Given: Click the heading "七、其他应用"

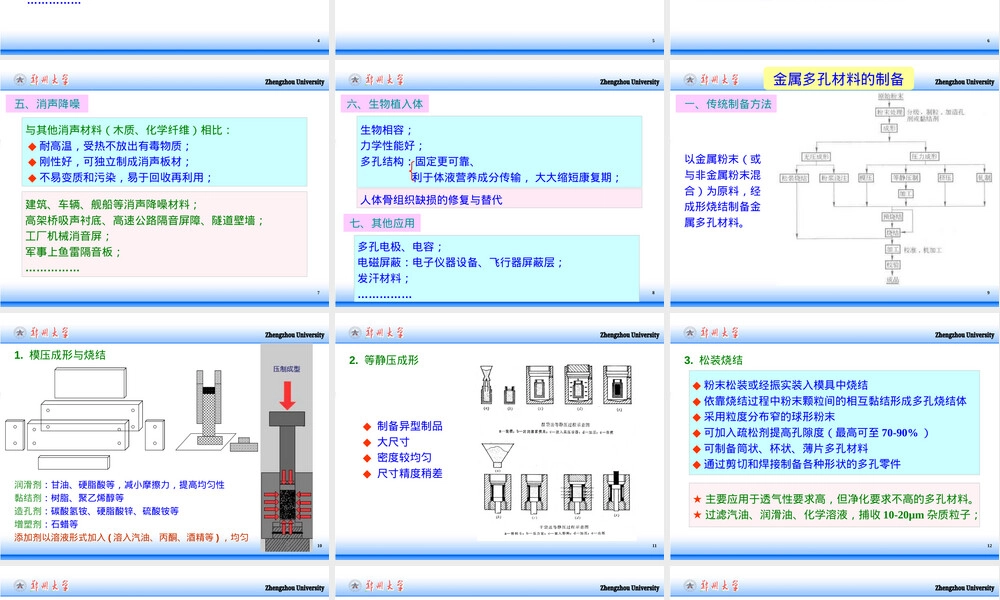Looking at the screenshot, I should [x=382, y=223].
